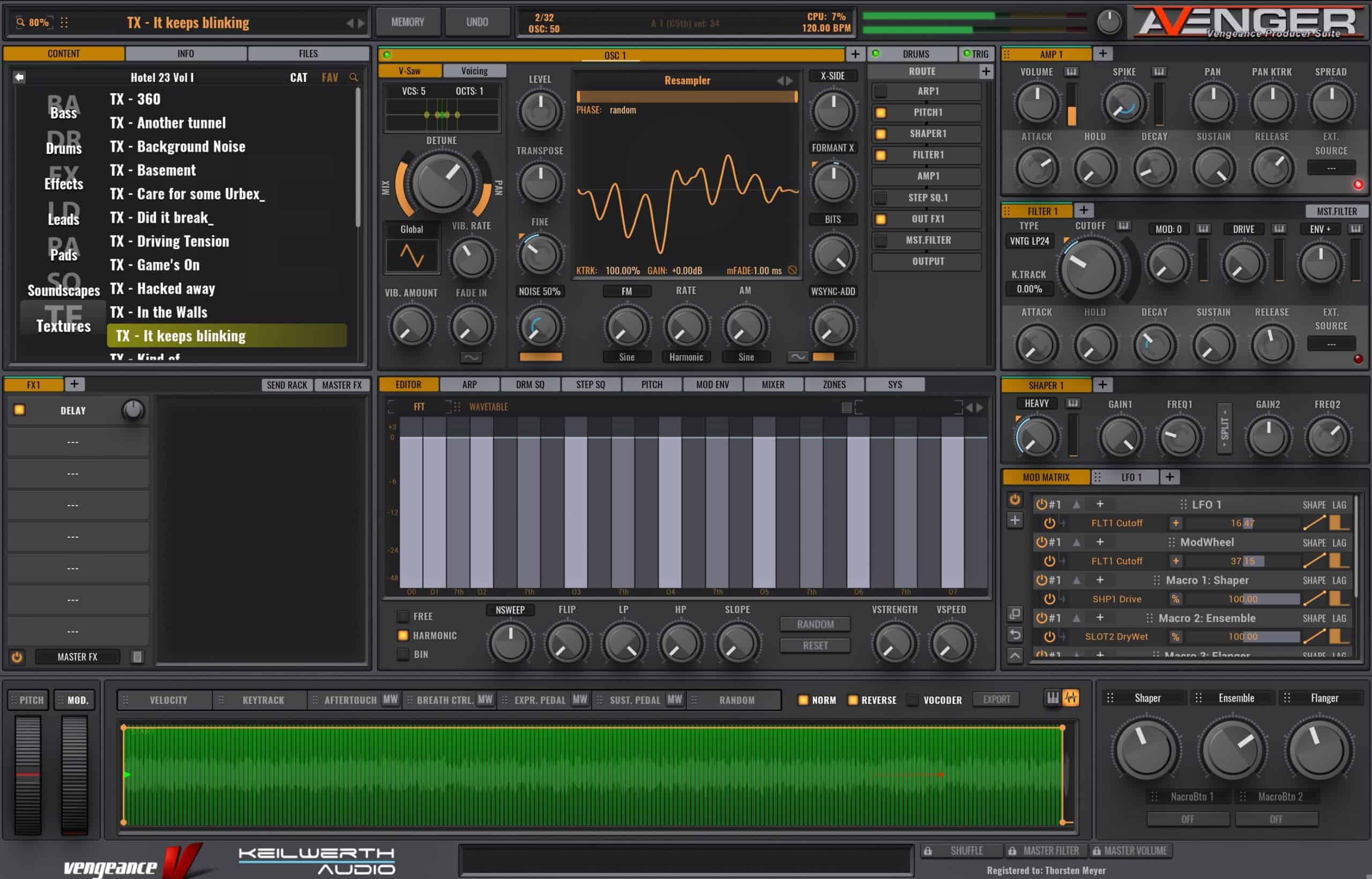Screen dimensions: 1372x879
Task: Open the MOD: 0 filter dropdown
Action: [1168, 229]
